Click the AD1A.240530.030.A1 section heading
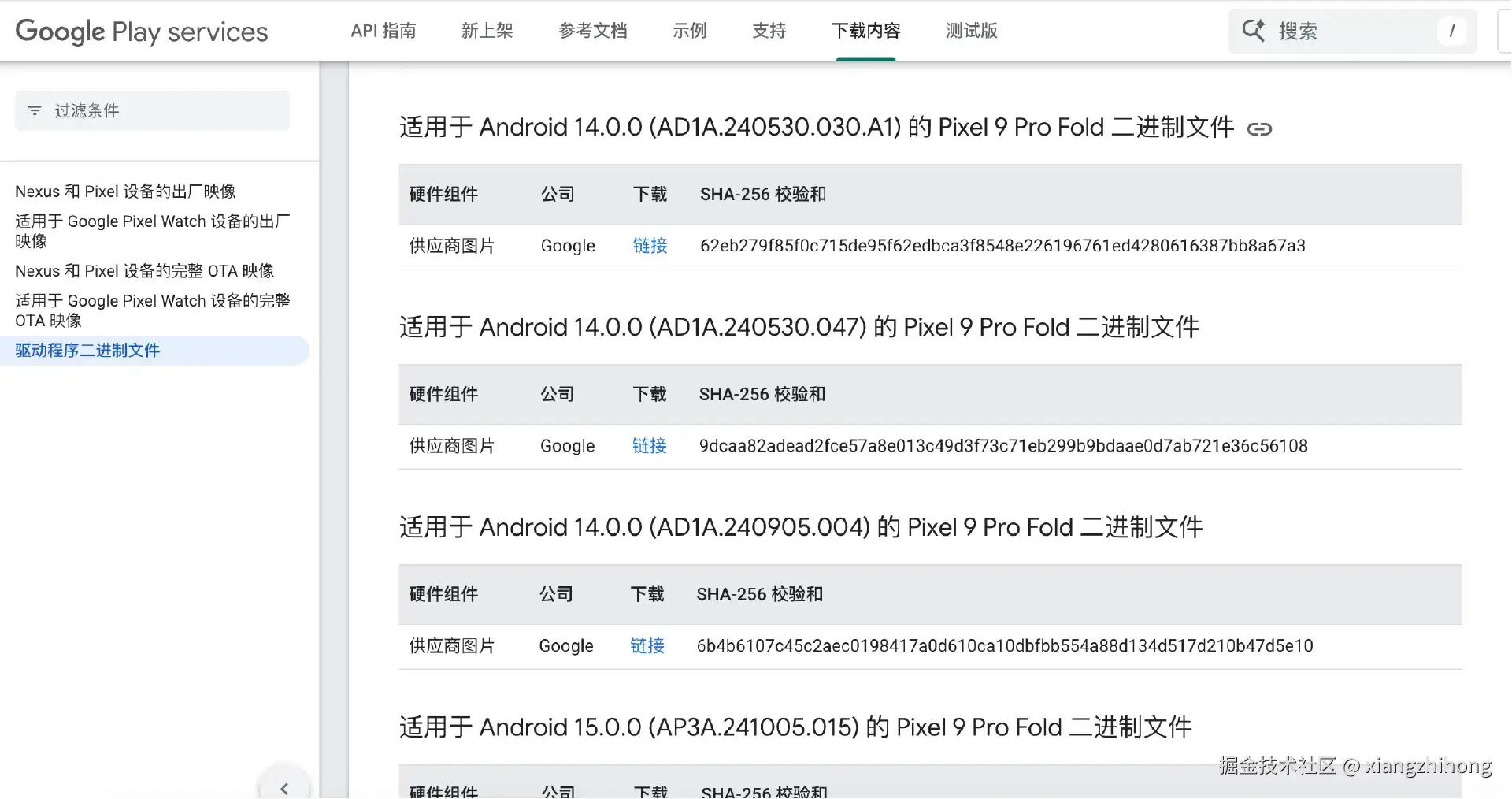This screenshot has height=799, width=1512. (x=817, y=127)
